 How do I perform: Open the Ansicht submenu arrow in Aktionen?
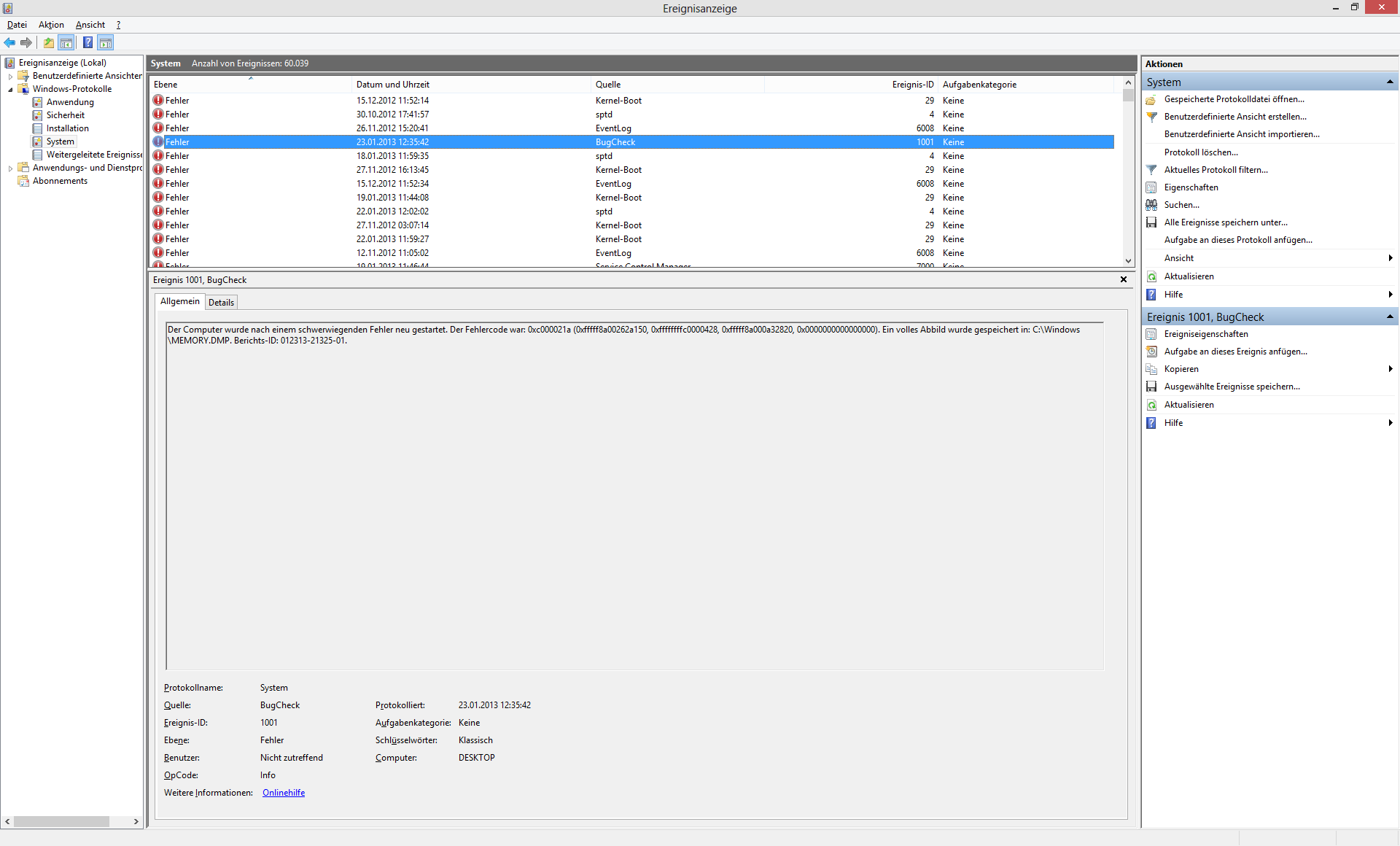click(x=1391, y=258)
